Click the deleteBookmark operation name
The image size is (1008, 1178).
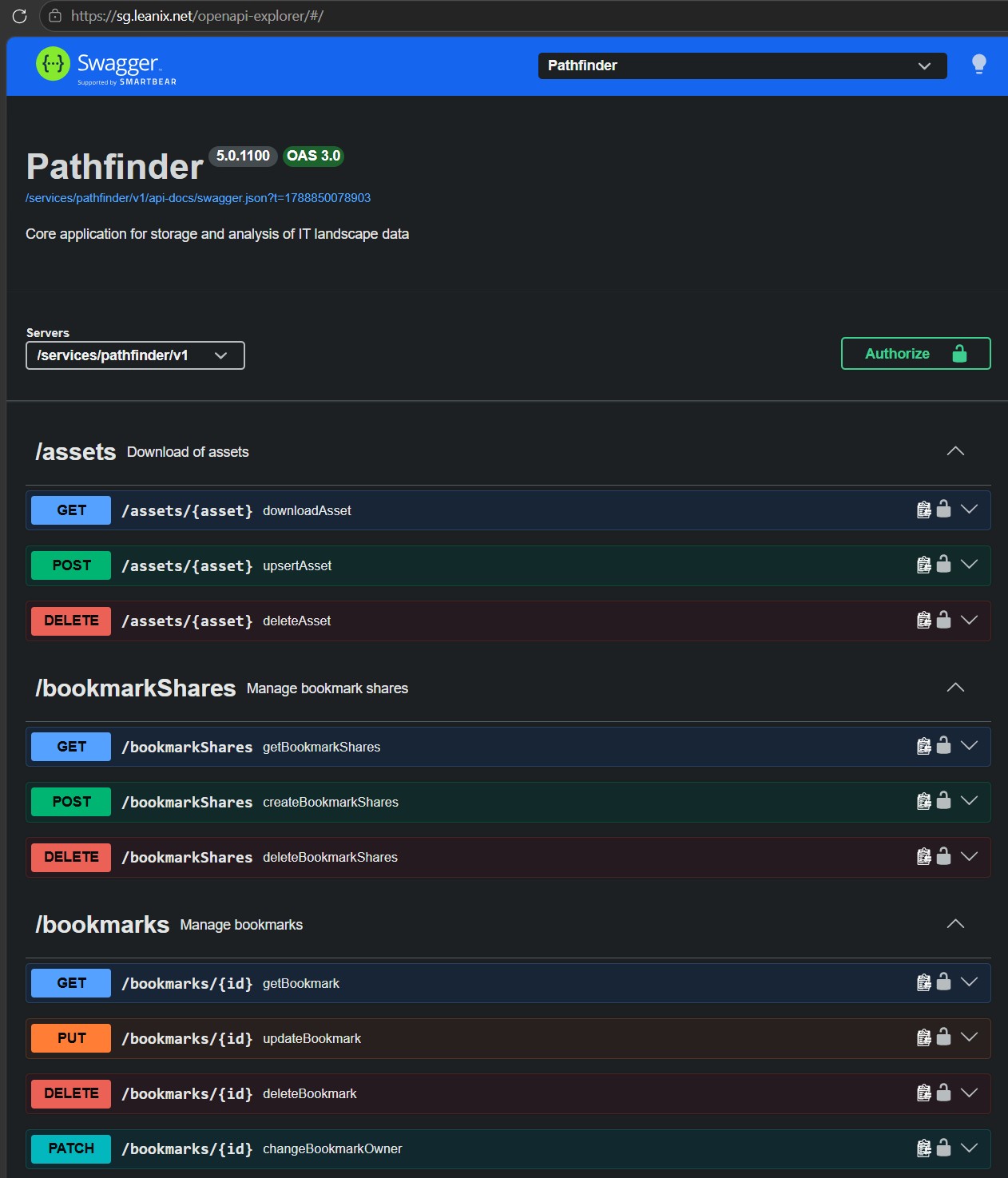tap(310, 1093)
